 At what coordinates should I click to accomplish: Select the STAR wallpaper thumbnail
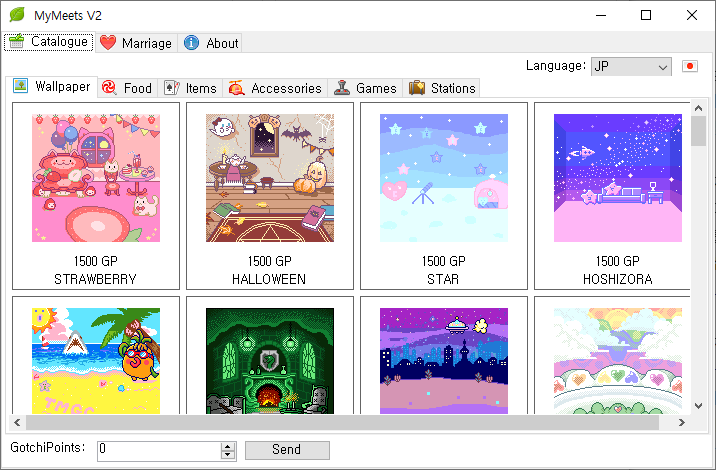click(444, 178)
